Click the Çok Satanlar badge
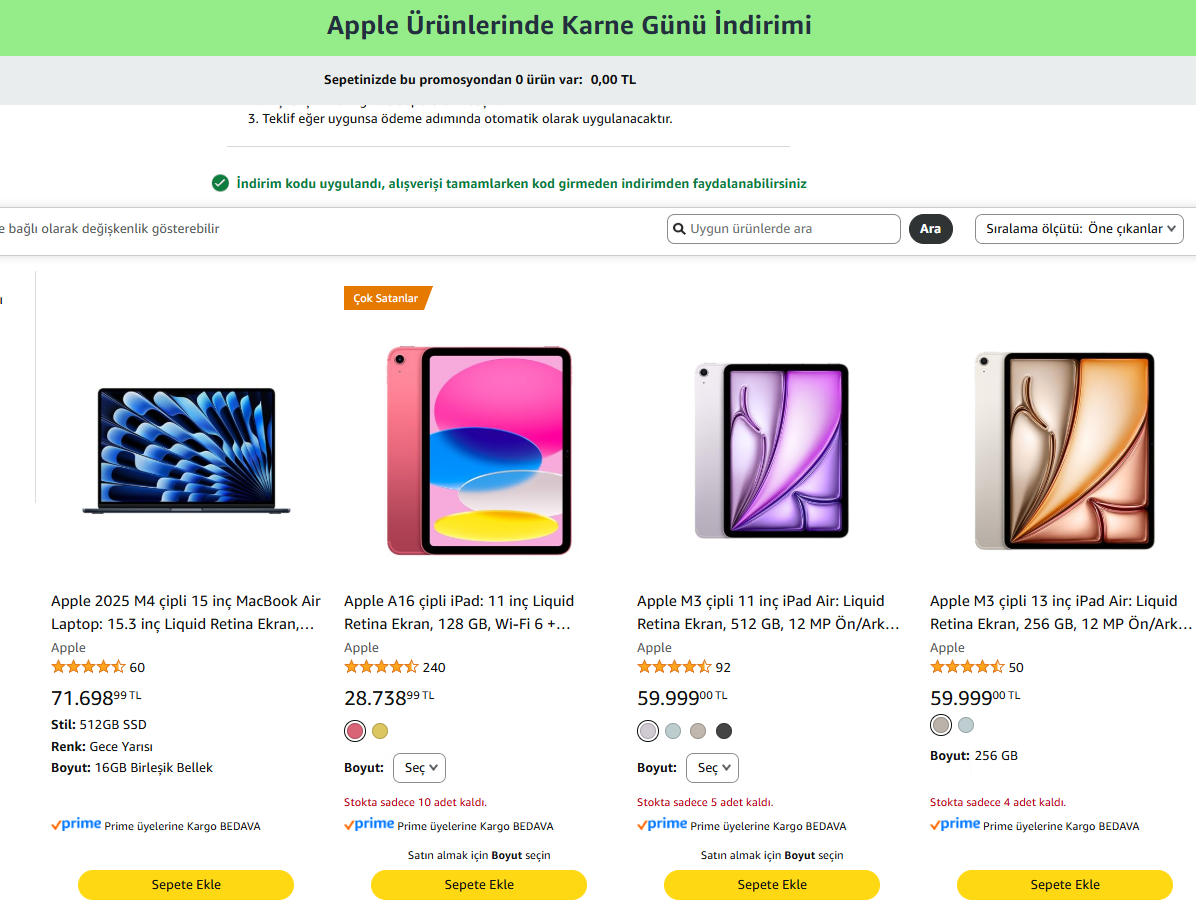This screenshot has width=1196, height=908. pyautogui.click(x=386, y=298)
